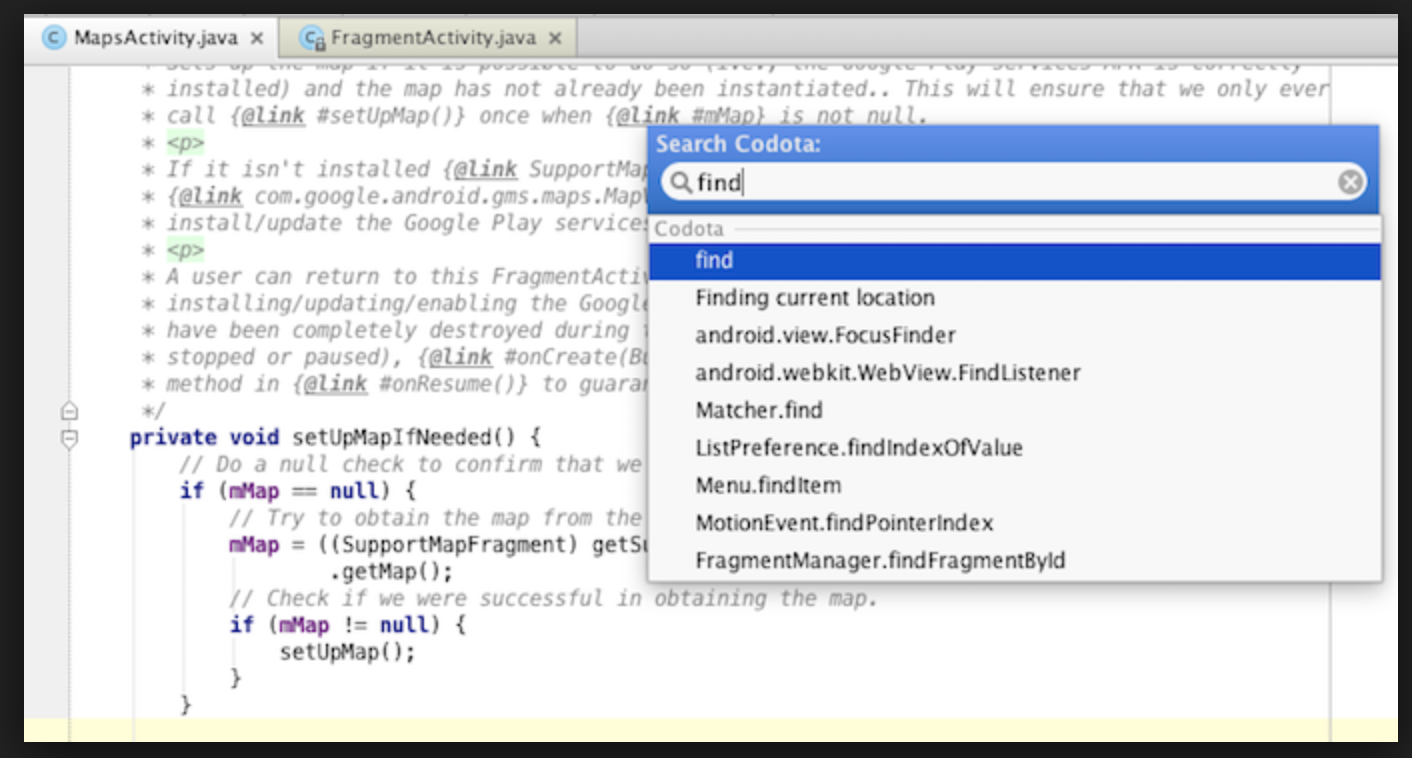Viewport: 1412px width, 758px height.
Task: Click inside the Codota search input field
Action: [x=900, y=183]
